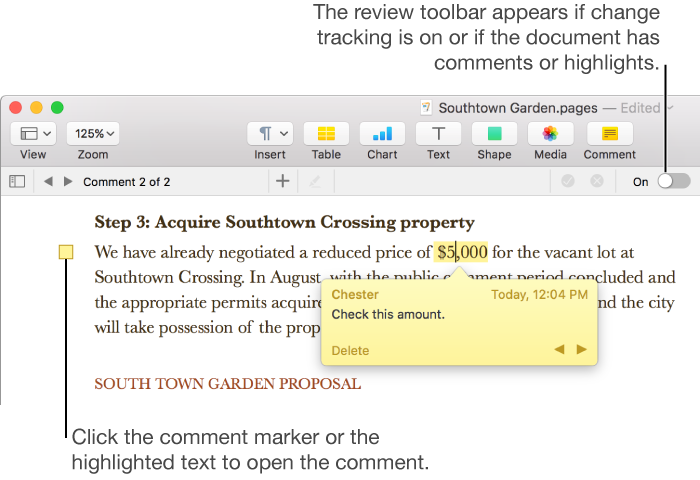Insert a Table
Screen dimensions: 700x480
point(326,134)
